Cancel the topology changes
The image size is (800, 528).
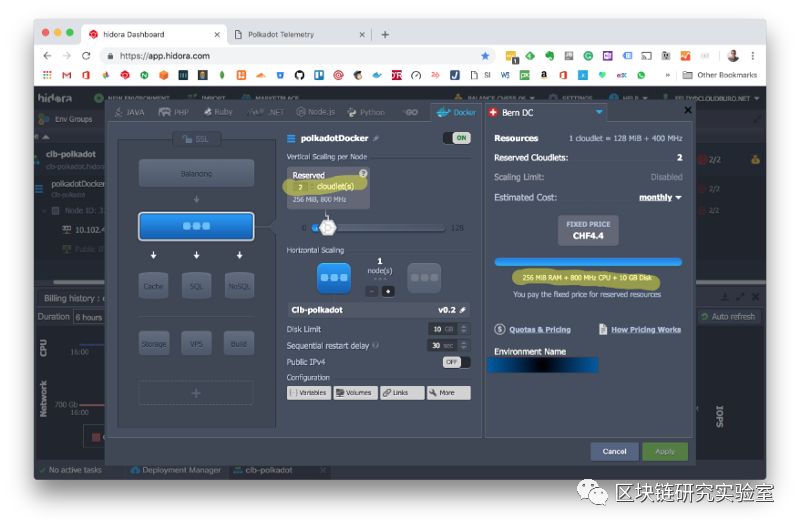[614, 451]
